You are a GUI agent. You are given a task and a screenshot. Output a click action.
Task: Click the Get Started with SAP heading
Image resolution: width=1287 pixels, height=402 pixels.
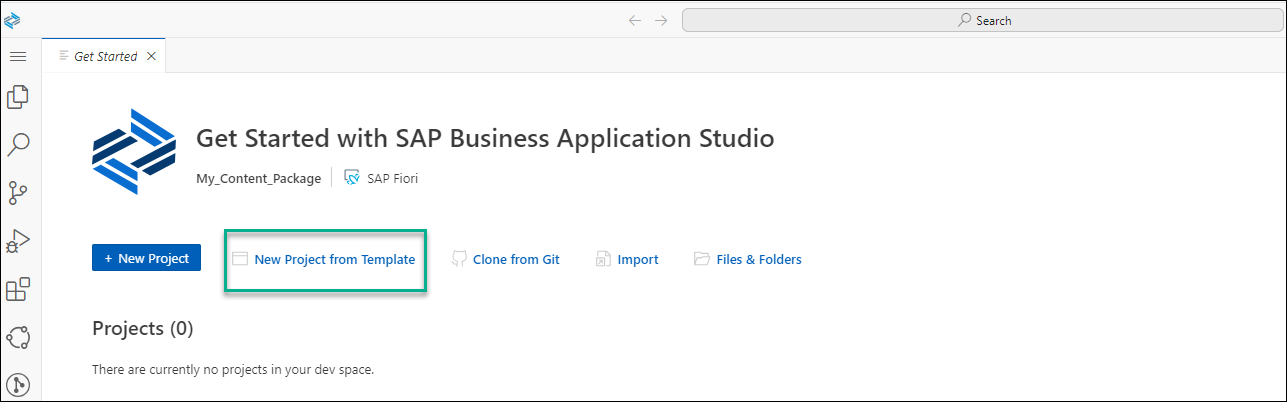point(485,139)
